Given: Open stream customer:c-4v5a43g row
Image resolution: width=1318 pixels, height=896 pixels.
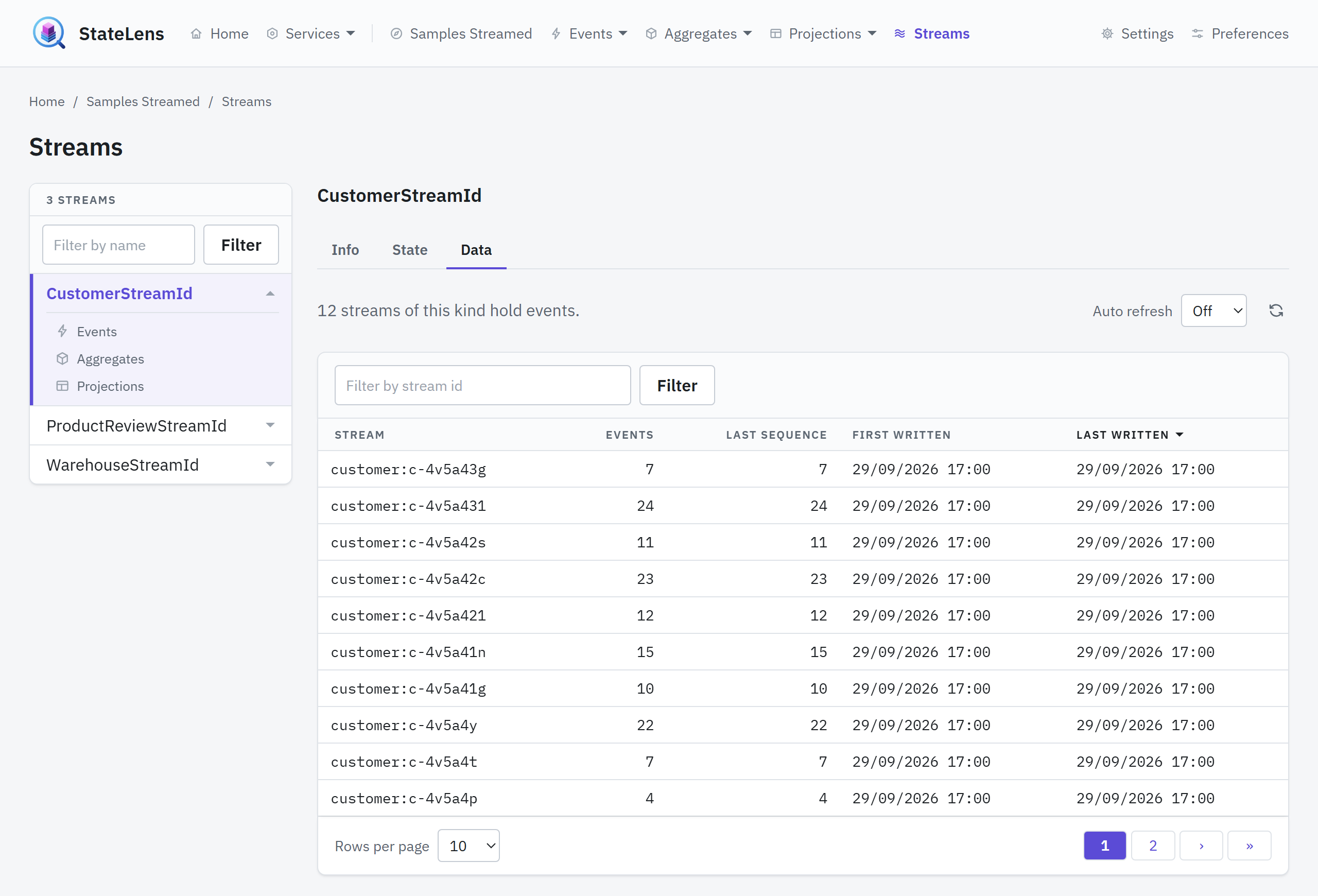Looking at the screenshot, I should pos(803,470).
